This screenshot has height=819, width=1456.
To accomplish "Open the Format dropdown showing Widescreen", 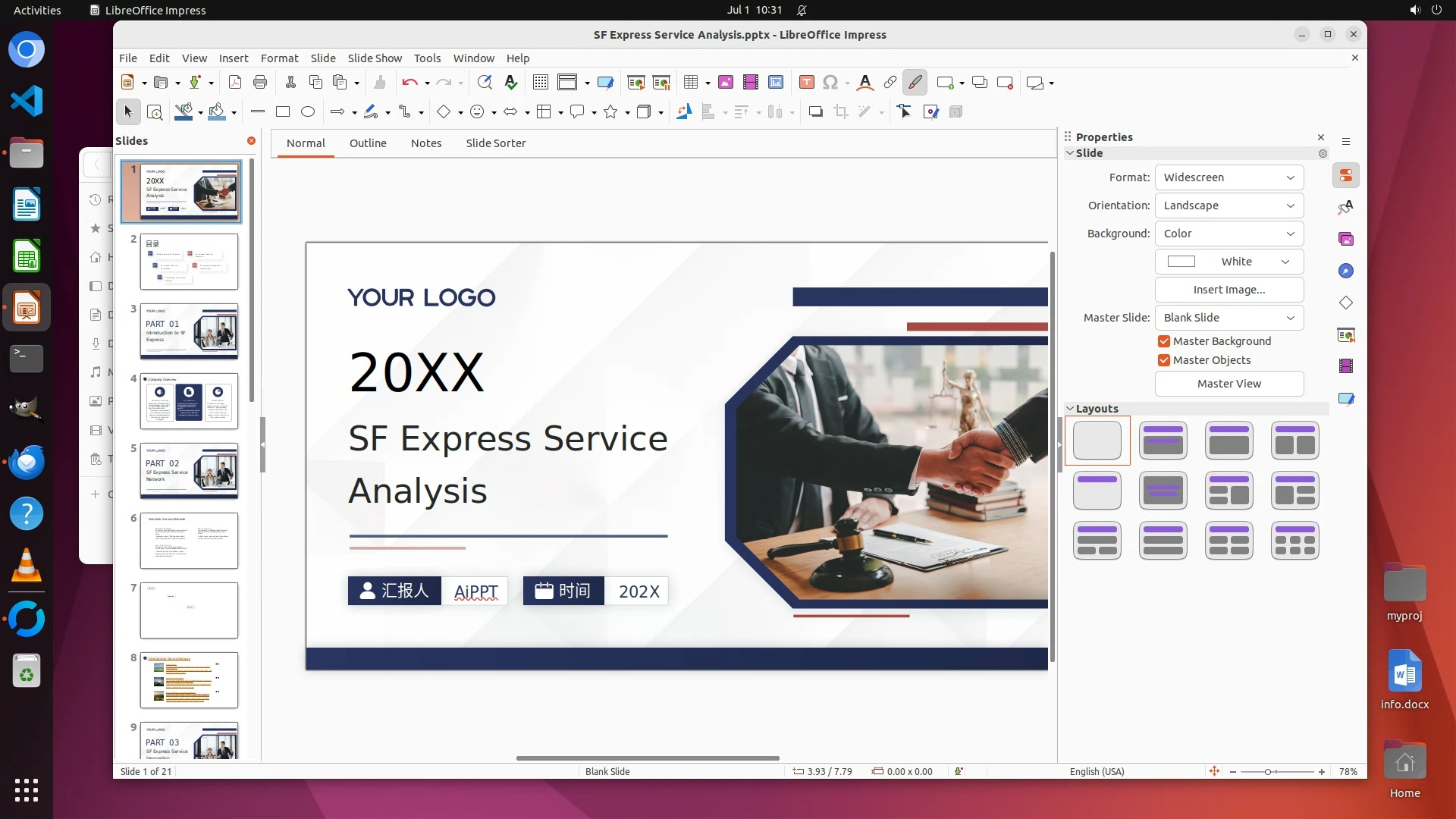I will (1228, 177).
